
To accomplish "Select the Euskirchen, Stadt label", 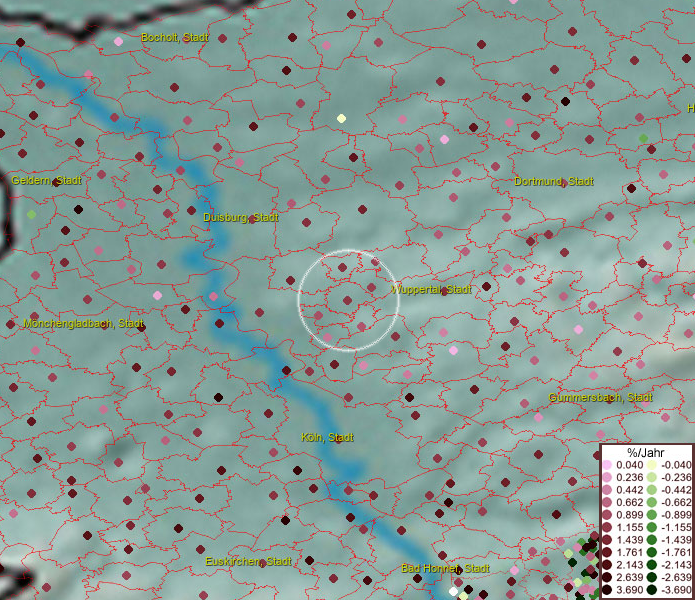I will coord(248,561).
